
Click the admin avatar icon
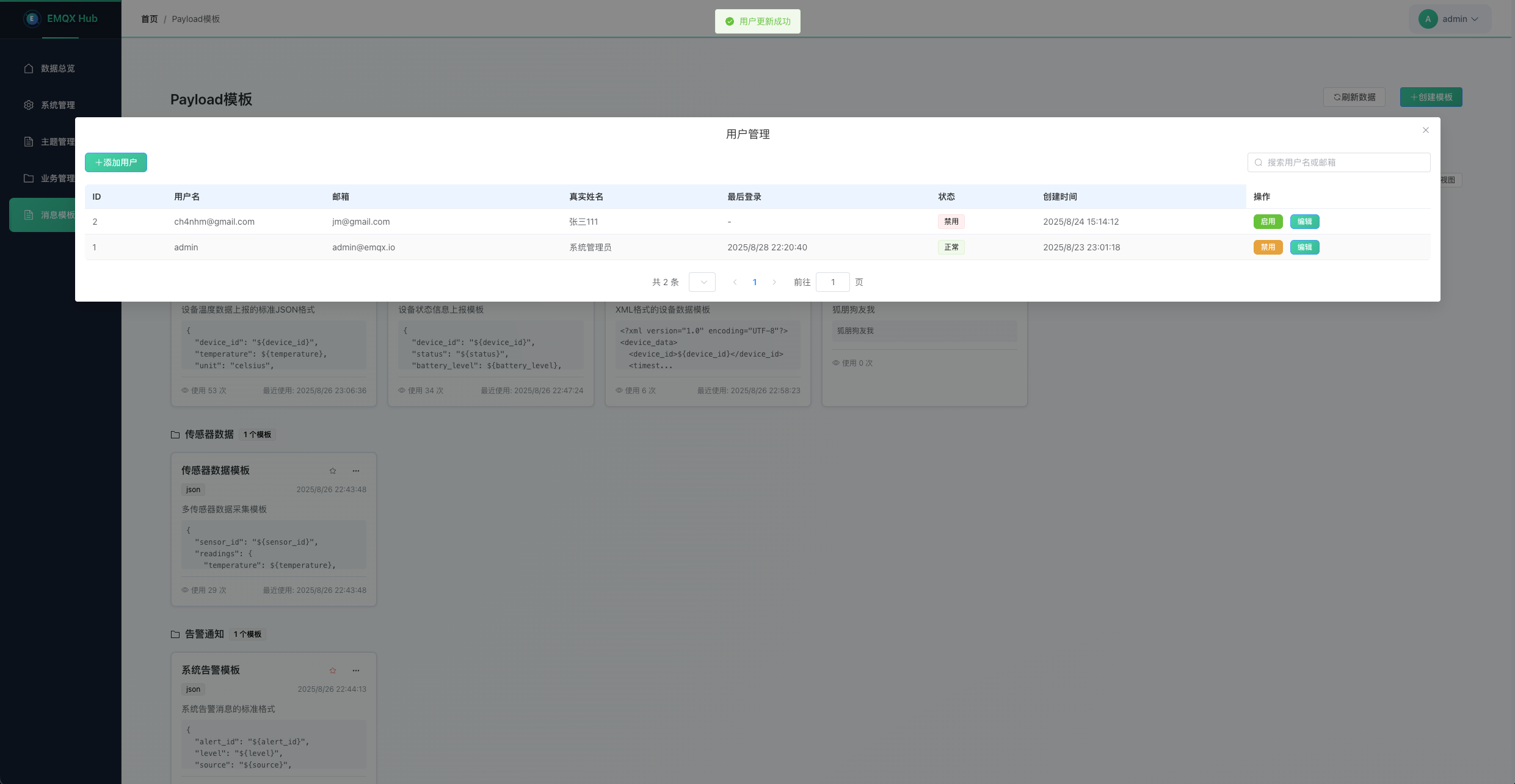(1428, 19)
